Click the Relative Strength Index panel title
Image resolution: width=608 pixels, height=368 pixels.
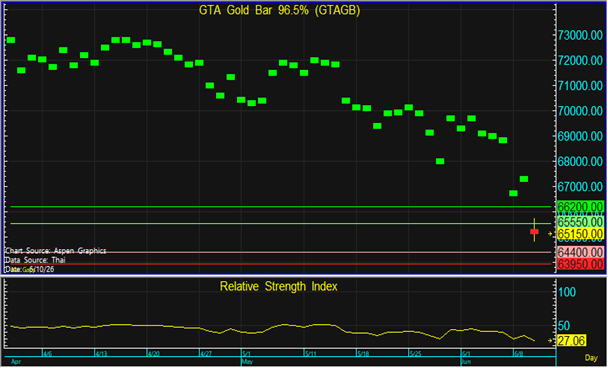tap(278, 287)
